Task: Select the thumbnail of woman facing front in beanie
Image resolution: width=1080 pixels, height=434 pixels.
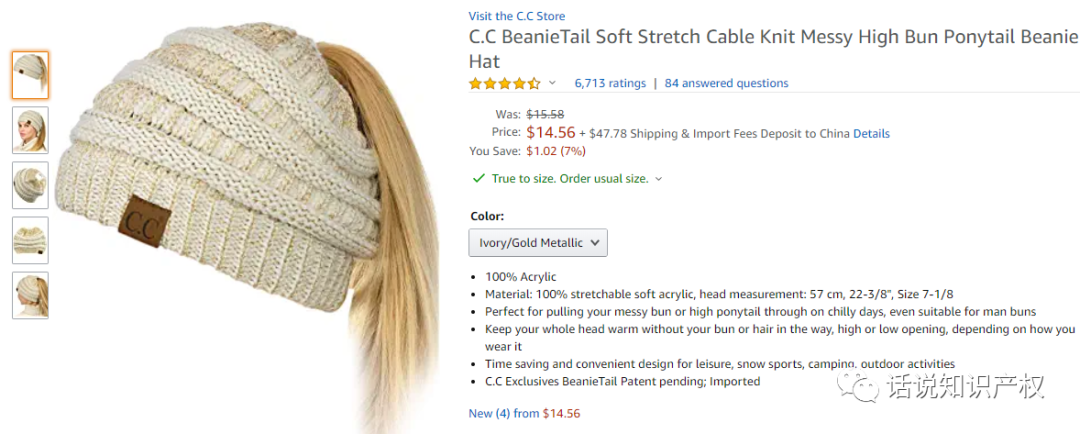Action: pyautogui.click(x=30, y=130)
